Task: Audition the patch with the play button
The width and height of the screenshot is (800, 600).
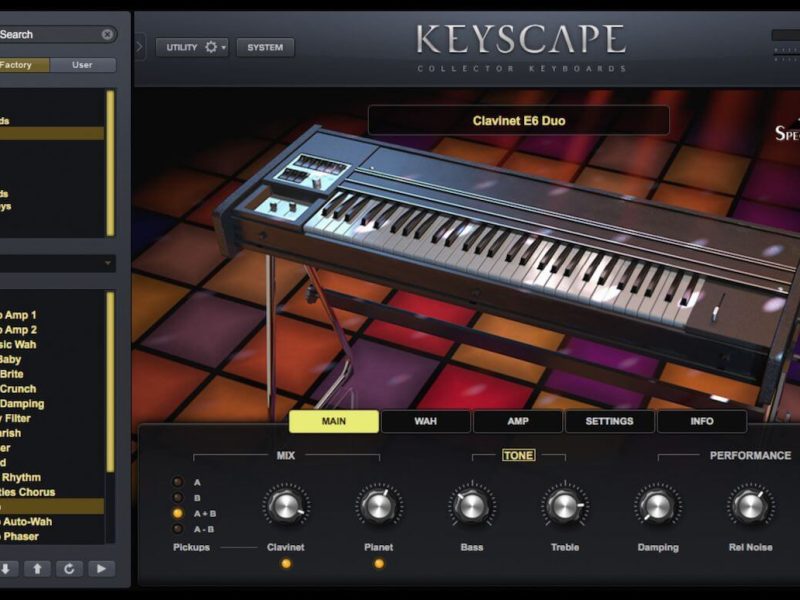Action: [101, 568]
